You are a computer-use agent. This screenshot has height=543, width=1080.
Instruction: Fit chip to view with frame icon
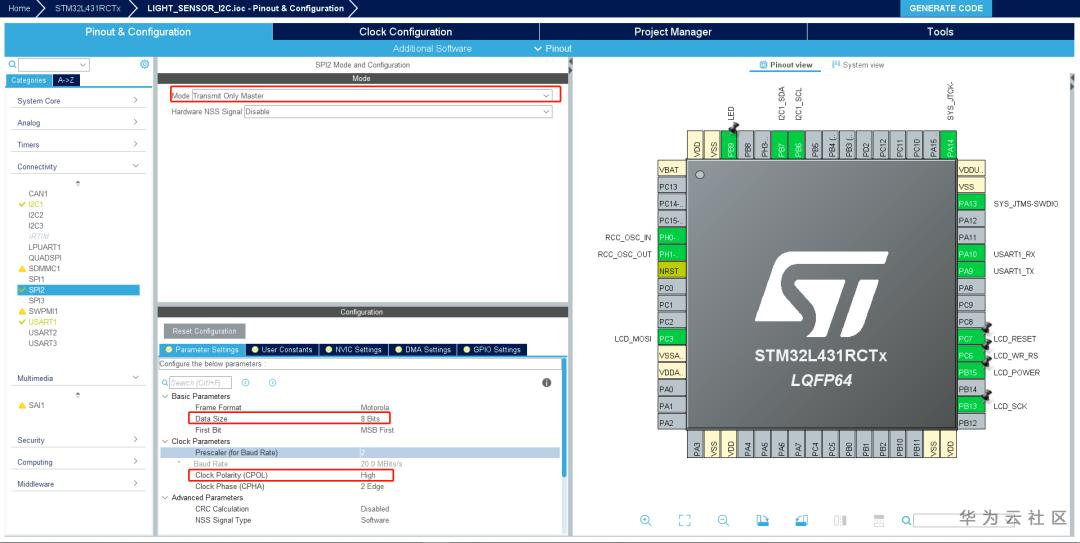[x=684, y=520]
